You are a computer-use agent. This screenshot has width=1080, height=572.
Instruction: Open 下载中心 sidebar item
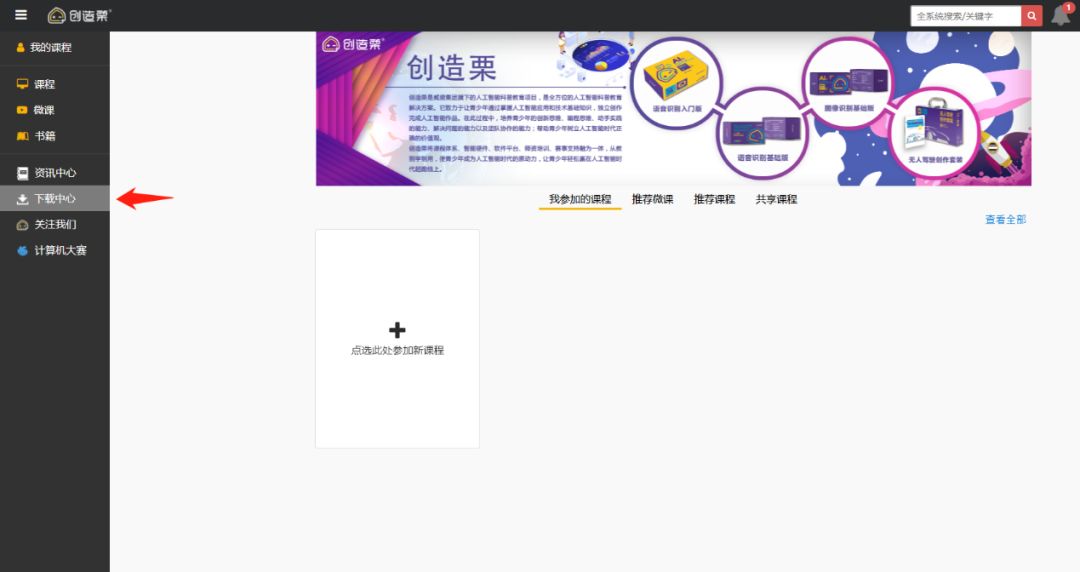[x=54, y=198]
